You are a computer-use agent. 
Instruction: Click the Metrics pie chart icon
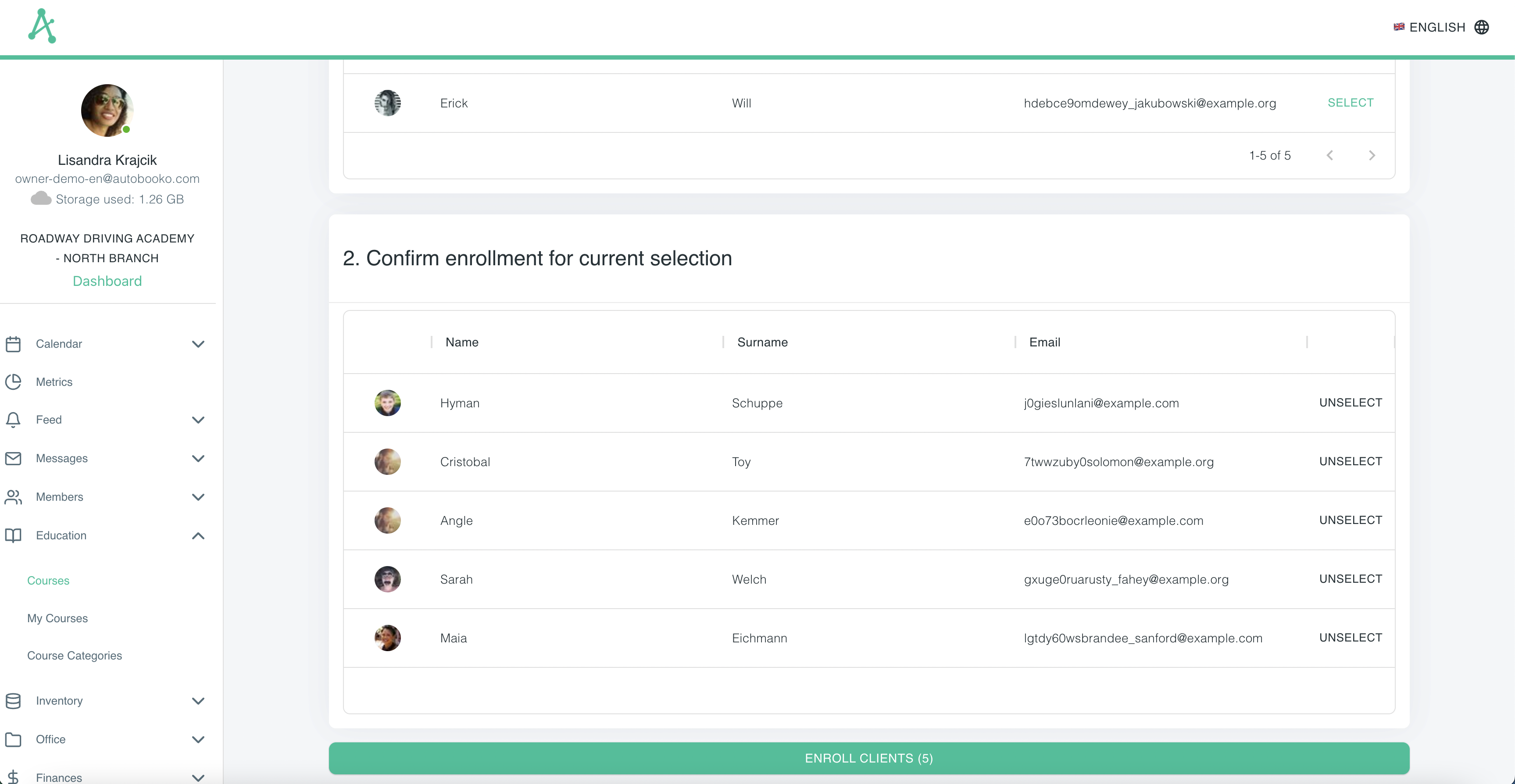(13, 382)
